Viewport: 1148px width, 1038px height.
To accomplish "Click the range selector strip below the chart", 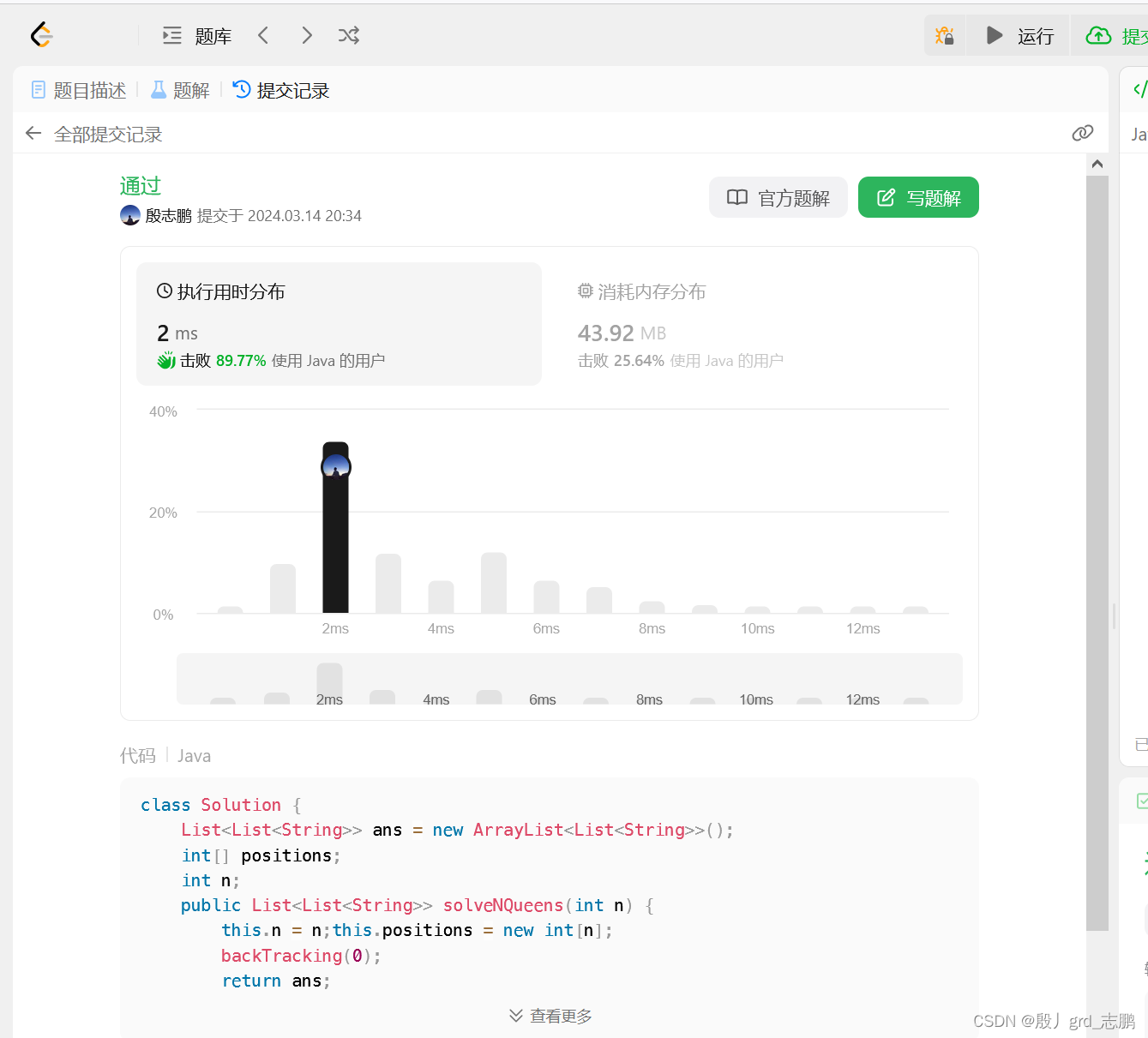I will coord(569,679).
